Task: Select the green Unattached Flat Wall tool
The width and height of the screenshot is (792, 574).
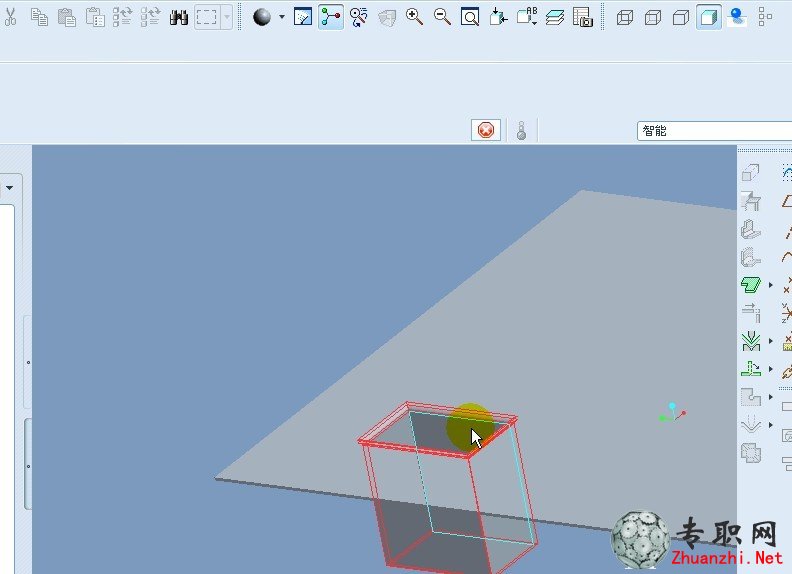Action: point(751,285)
